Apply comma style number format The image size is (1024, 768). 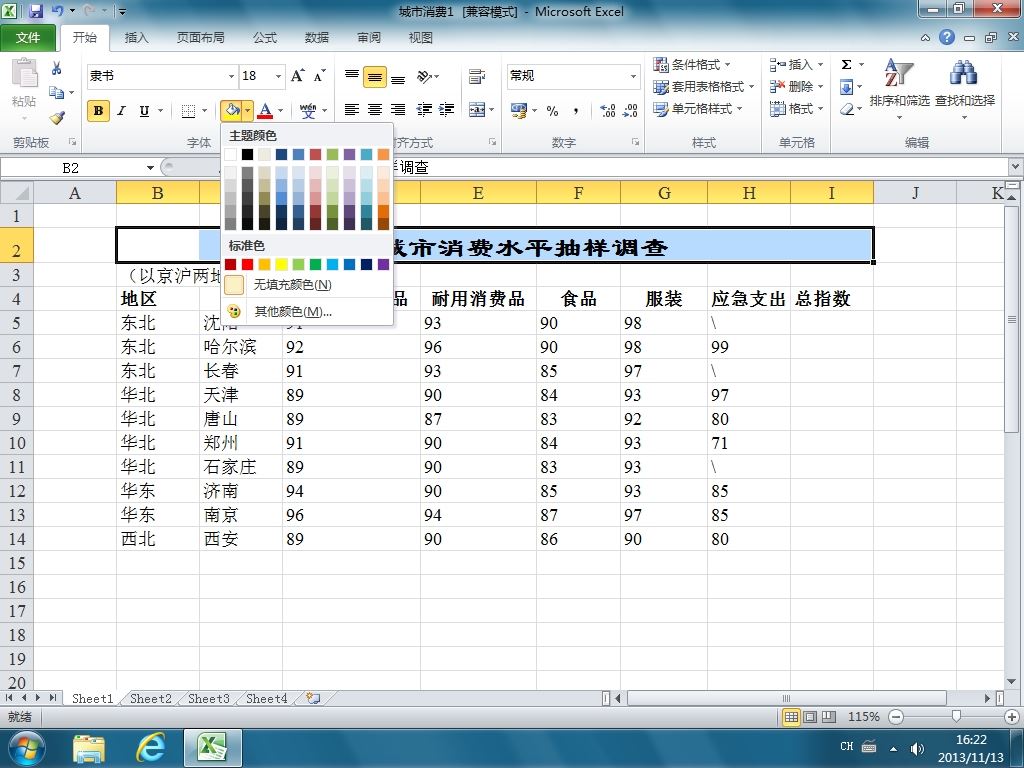[x=575, y=110]
